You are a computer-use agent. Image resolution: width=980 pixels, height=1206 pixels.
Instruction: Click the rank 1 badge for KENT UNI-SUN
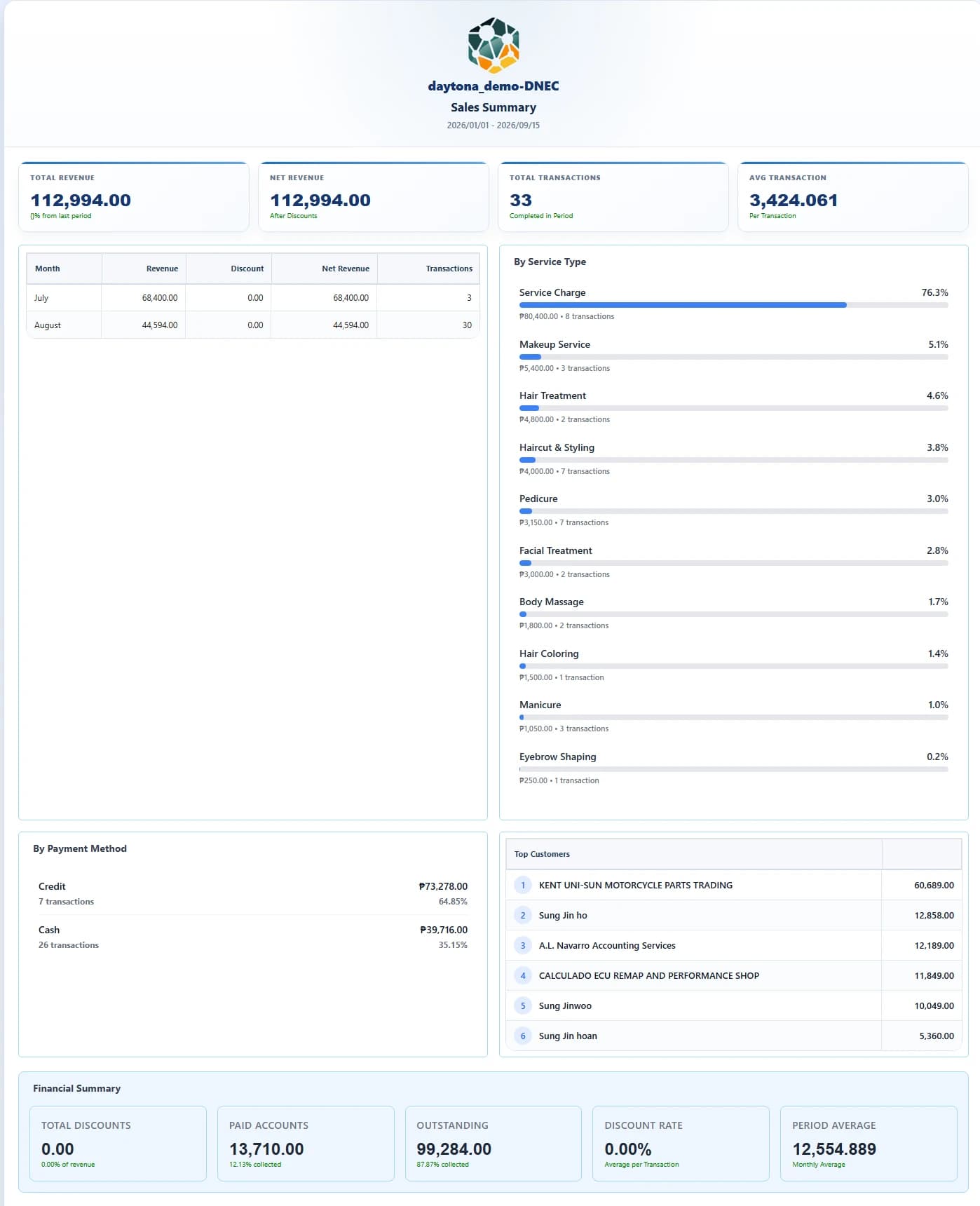pyautogui.click(x=523, y=885)
